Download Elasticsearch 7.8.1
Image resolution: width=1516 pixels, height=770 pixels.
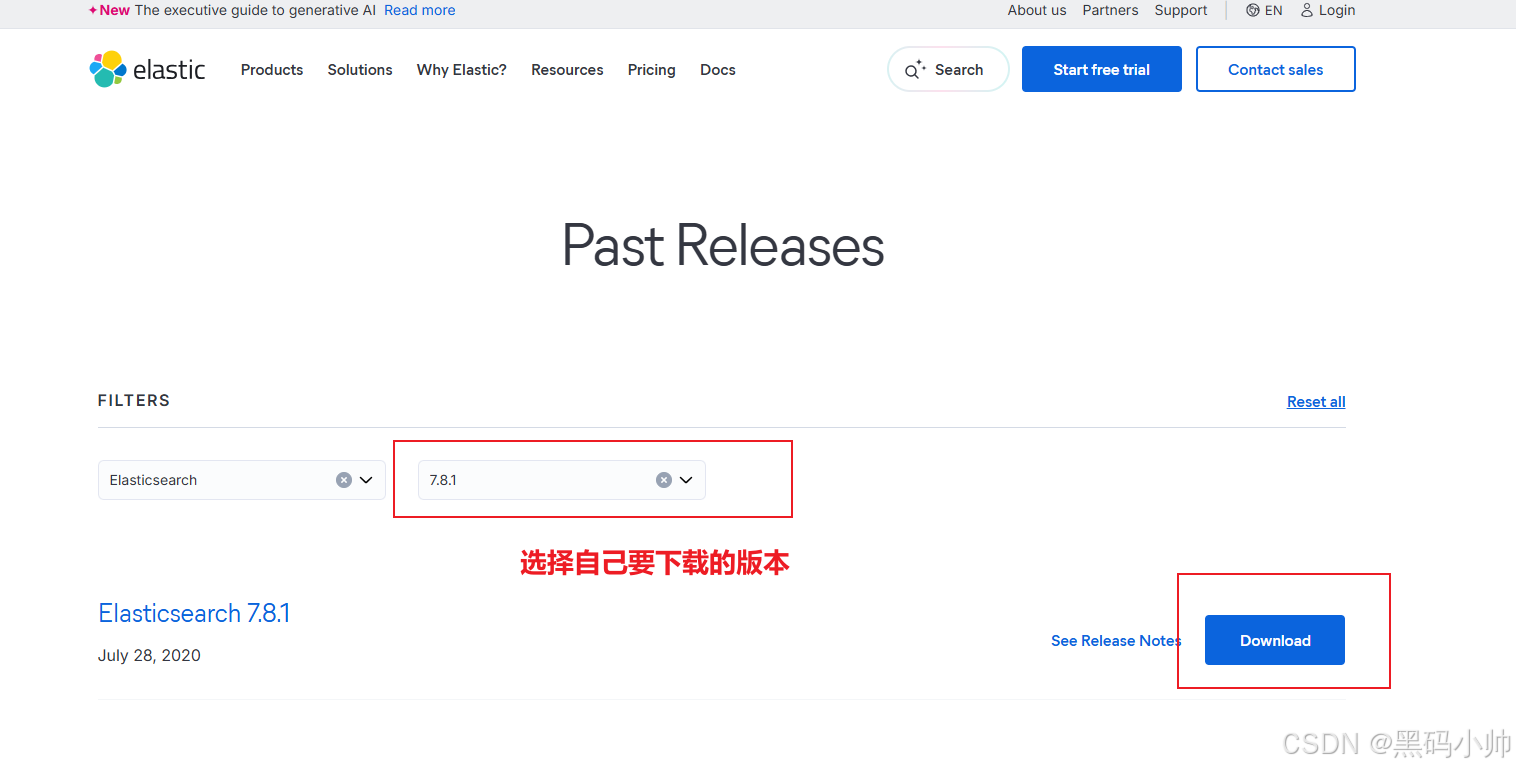(1275, 640)
